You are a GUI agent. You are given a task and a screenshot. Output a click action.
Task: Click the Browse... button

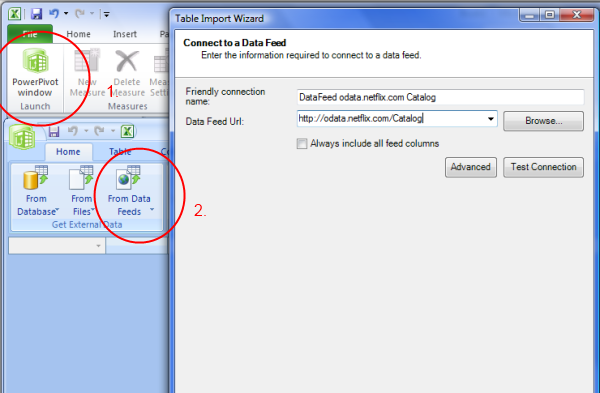tap(543, 121)
